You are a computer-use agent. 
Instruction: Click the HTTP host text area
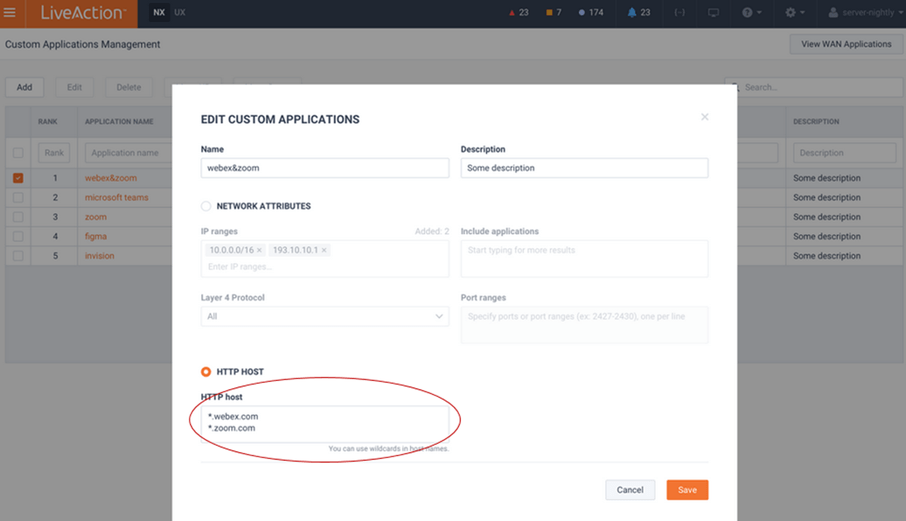(x=325, y=424)
